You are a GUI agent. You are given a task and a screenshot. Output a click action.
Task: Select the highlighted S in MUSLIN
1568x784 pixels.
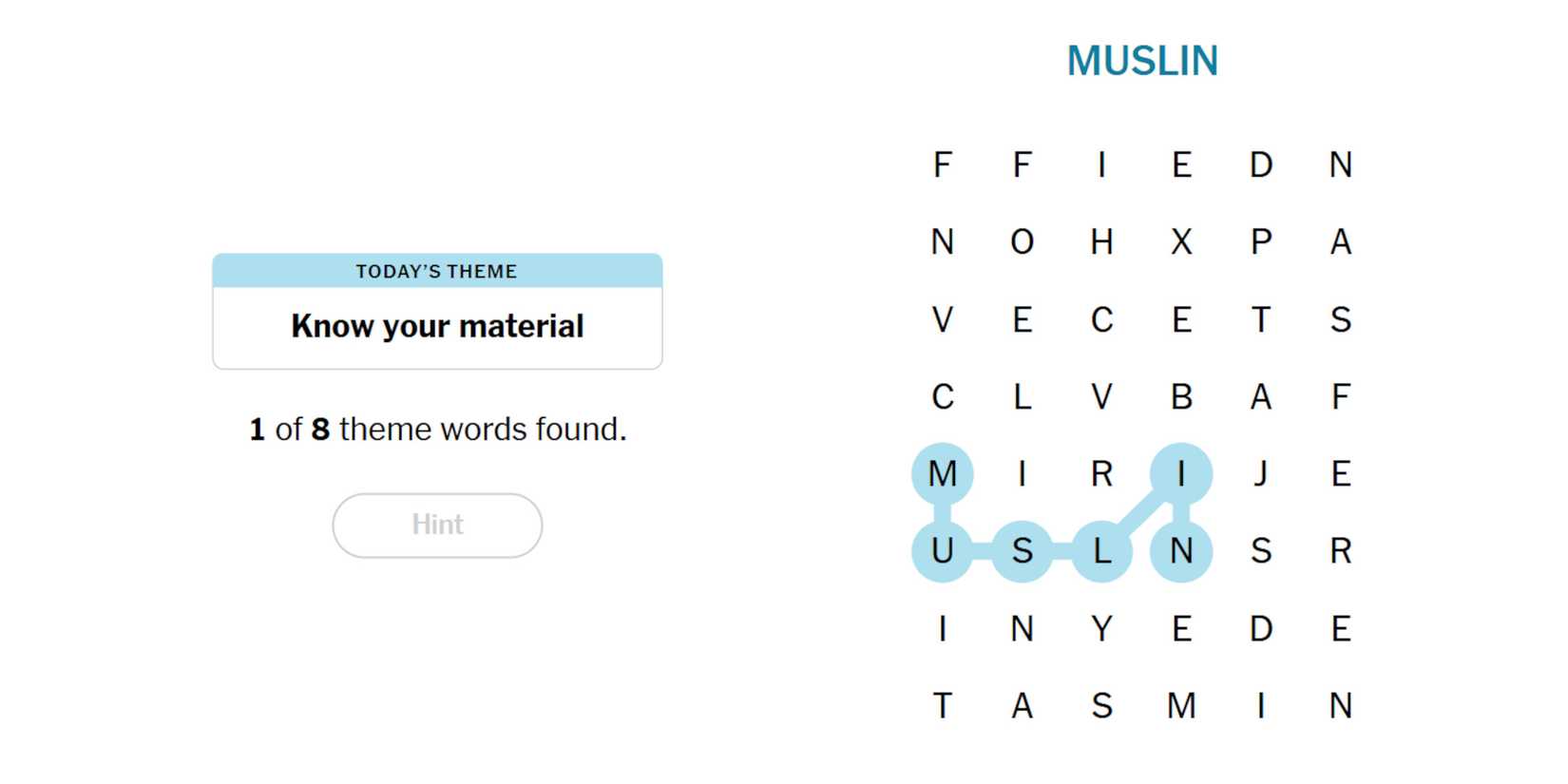coord(1022,551)
